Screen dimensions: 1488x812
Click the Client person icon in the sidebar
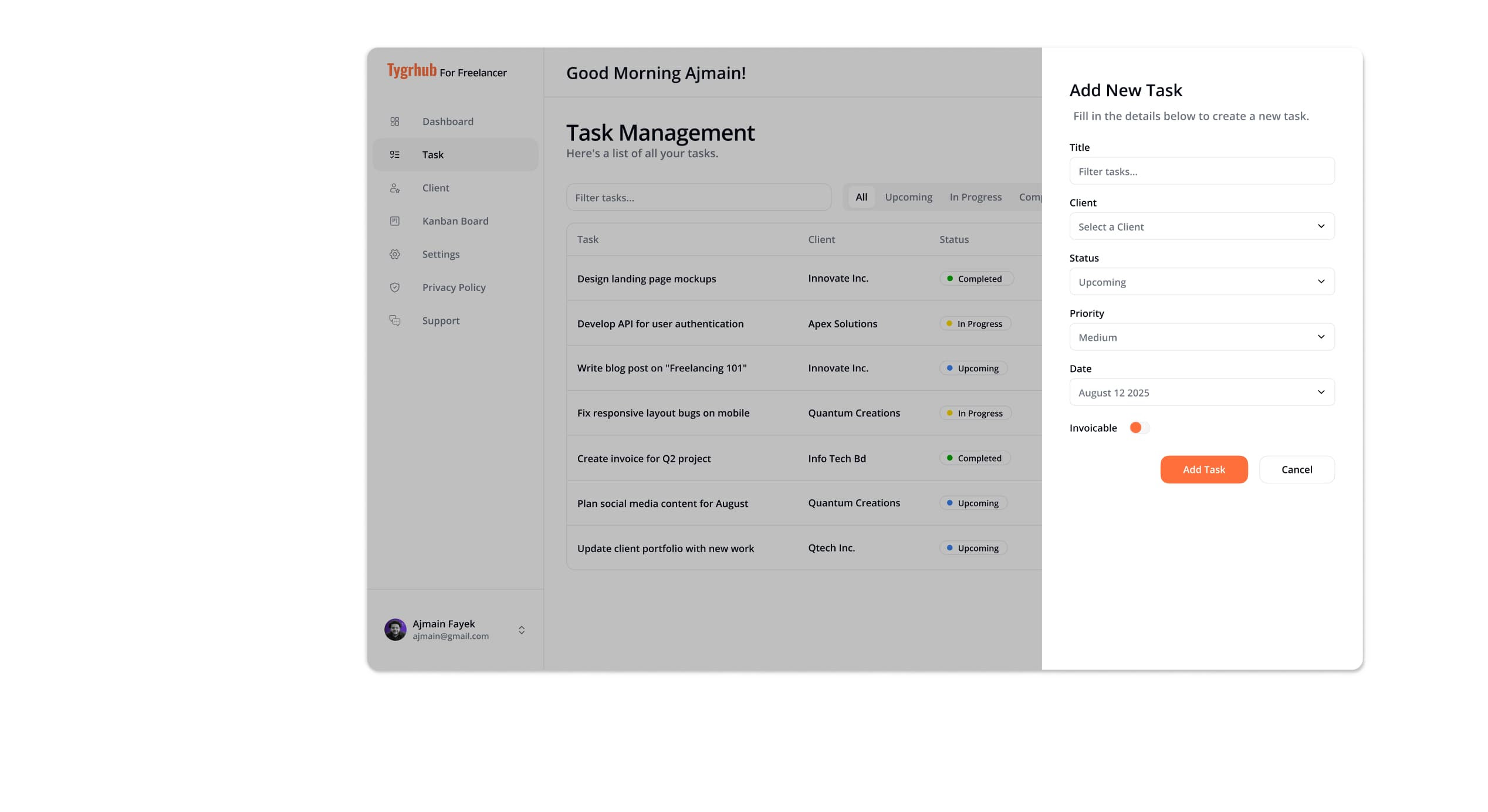tap(395, 188)
